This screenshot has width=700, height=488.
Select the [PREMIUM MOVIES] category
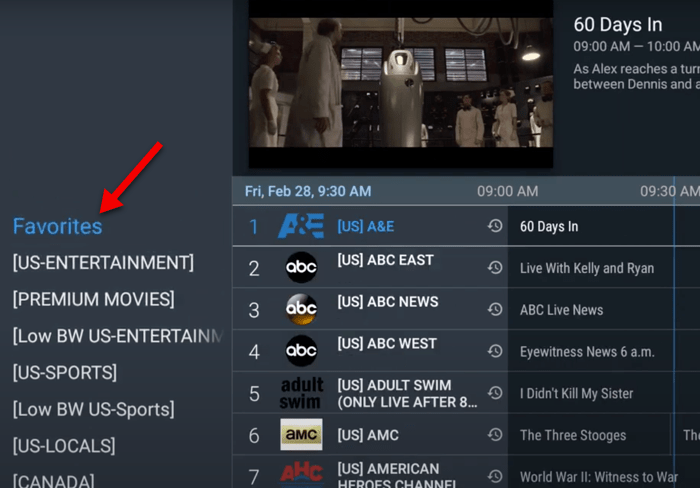pyautogui.click(x=93, y=299)
